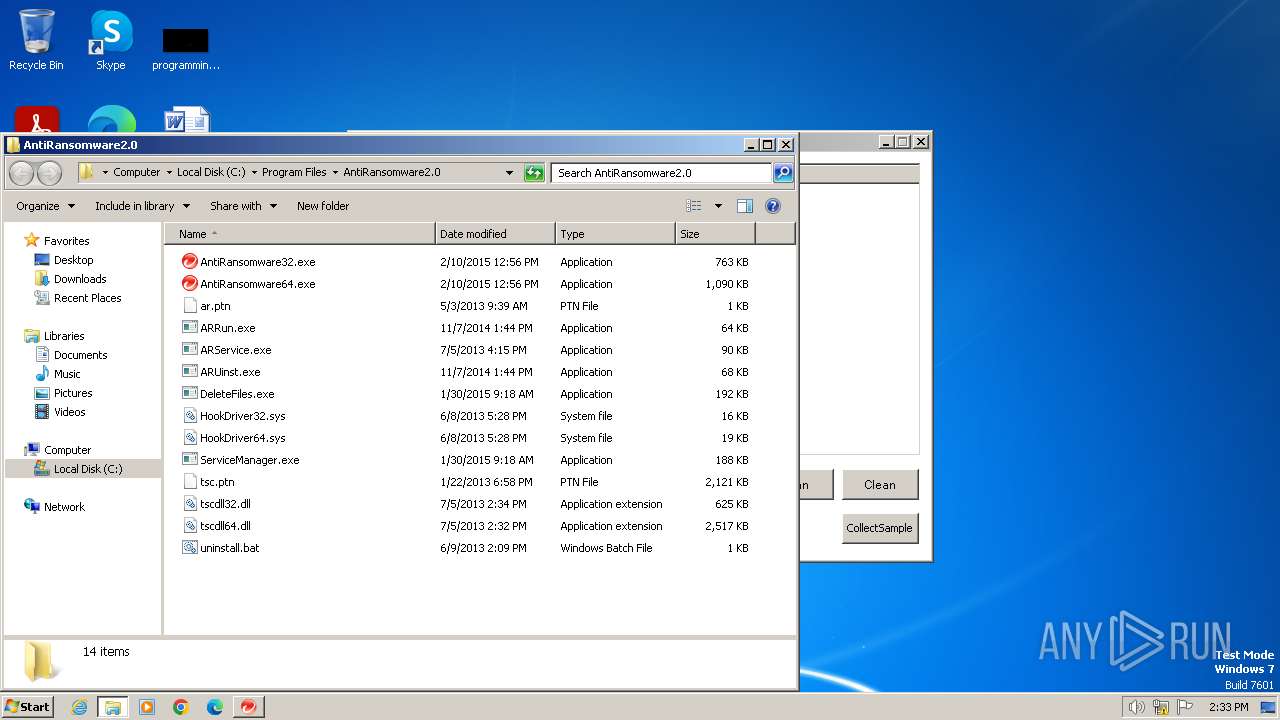The width and height of the screenshot is (1280, 720).
Task: Sort files by Name column
Action: point(300,234)
